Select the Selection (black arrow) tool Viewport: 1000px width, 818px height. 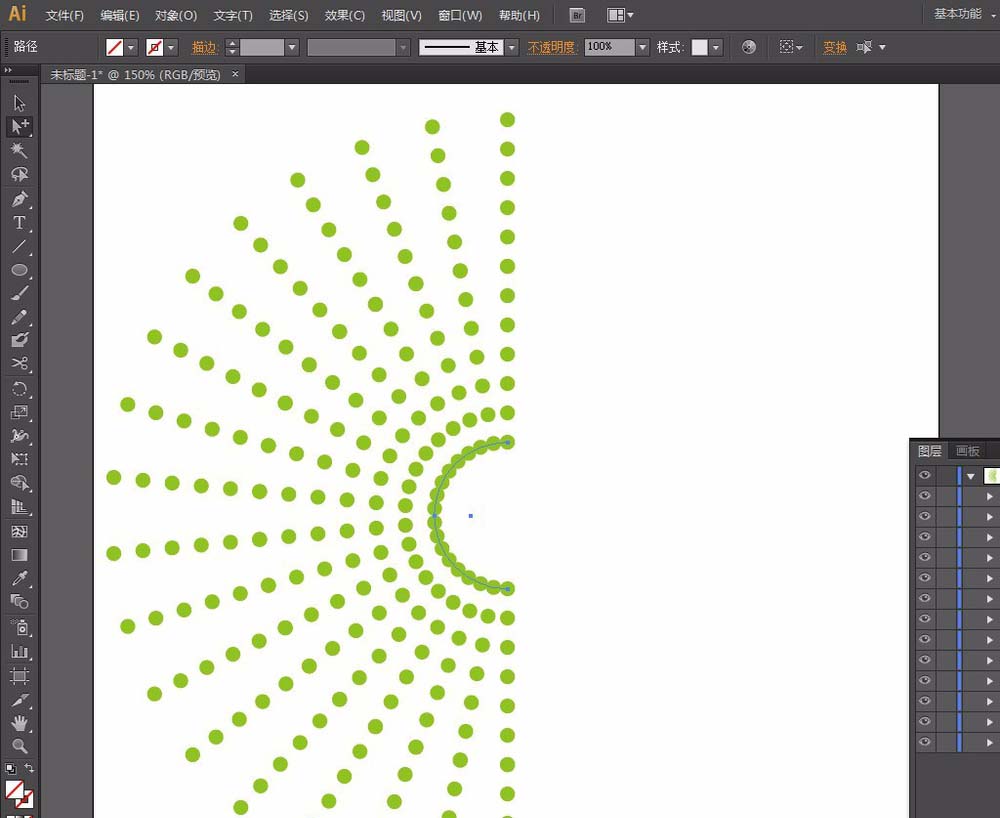coord(19,103)
